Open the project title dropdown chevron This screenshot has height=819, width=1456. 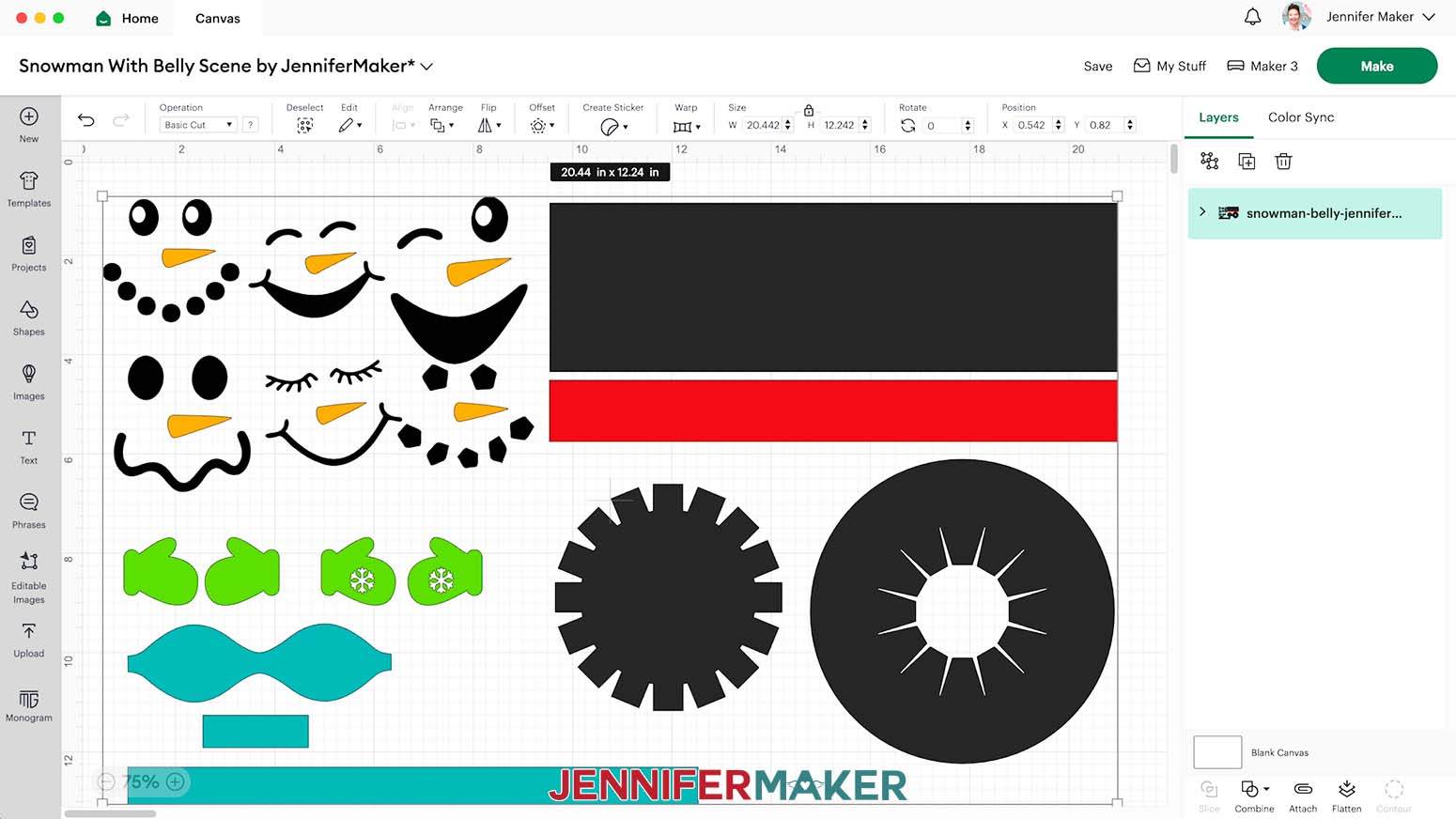426,67
